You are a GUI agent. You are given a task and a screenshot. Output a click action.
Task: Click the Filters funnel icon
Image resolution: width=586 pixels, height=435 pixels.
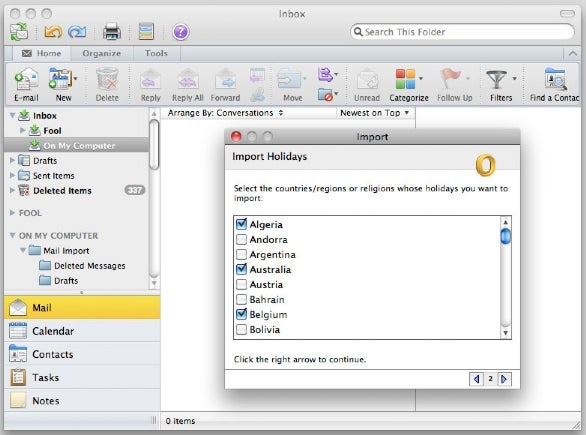[x=497, y=79]
